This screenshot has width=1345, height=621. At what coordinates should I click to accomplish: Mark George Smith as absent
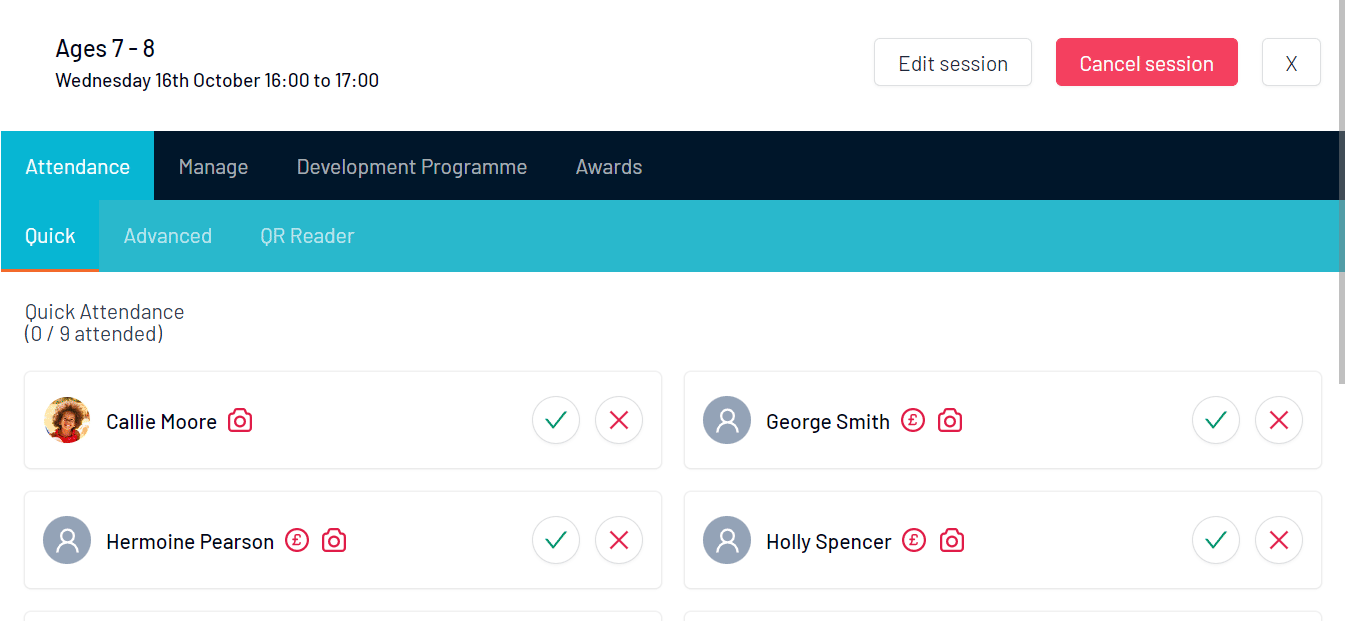tap(1278, 420)
